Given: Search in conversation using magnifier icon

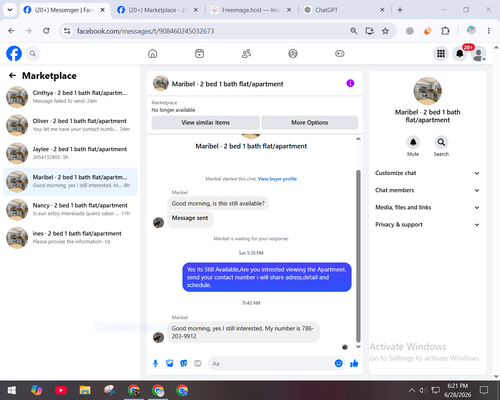Looking at the screenshot, I should 441,142.
